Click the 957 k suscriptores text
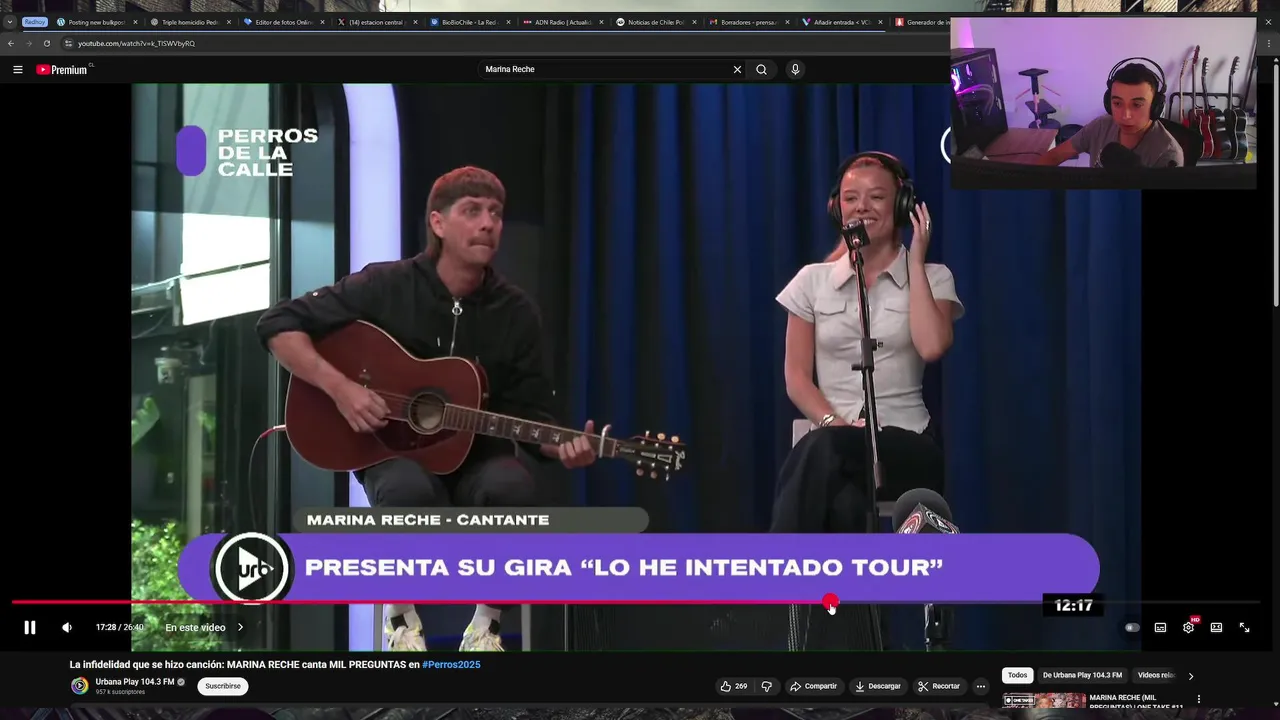 [120, 692]
